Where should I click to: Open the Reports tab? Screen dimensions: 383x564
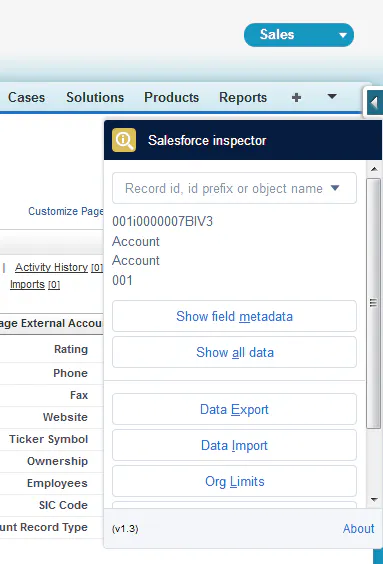click(243, 97)
